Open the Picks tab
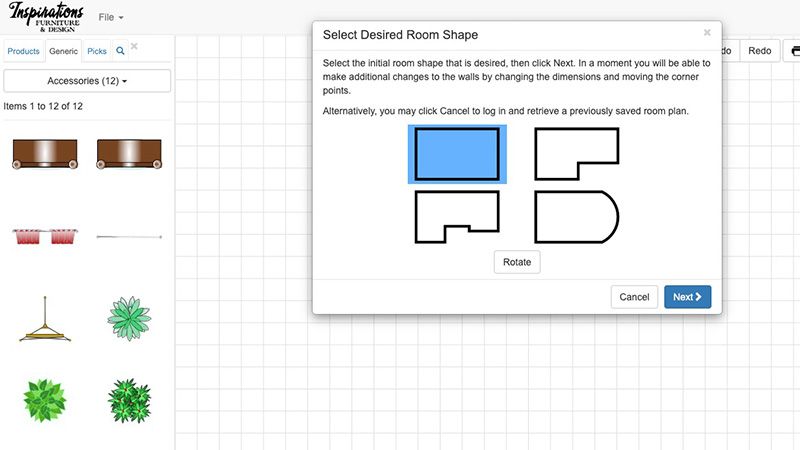800x450 pixels. 97,51
